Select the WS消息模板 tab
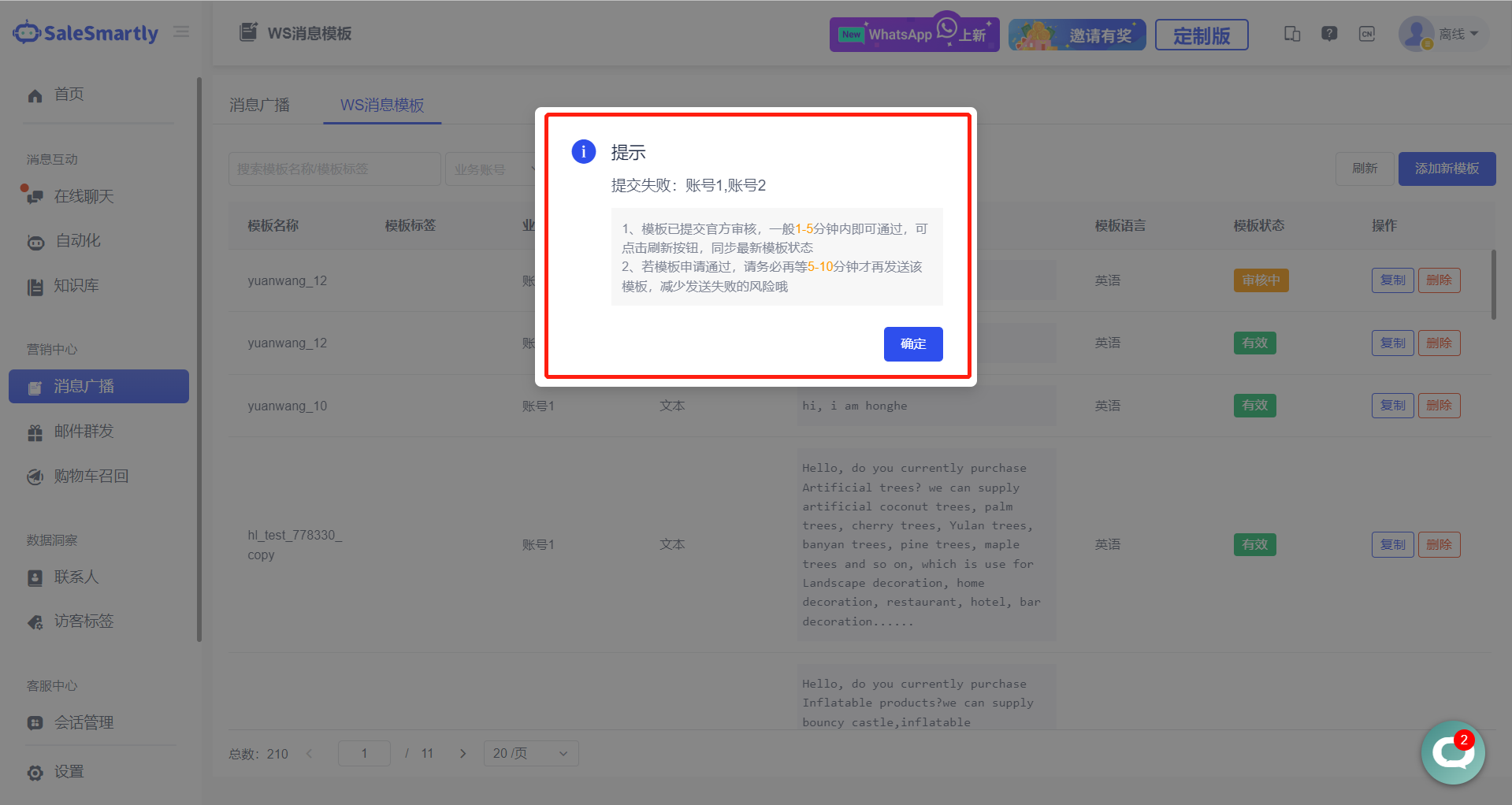 (x=382, y=105)
